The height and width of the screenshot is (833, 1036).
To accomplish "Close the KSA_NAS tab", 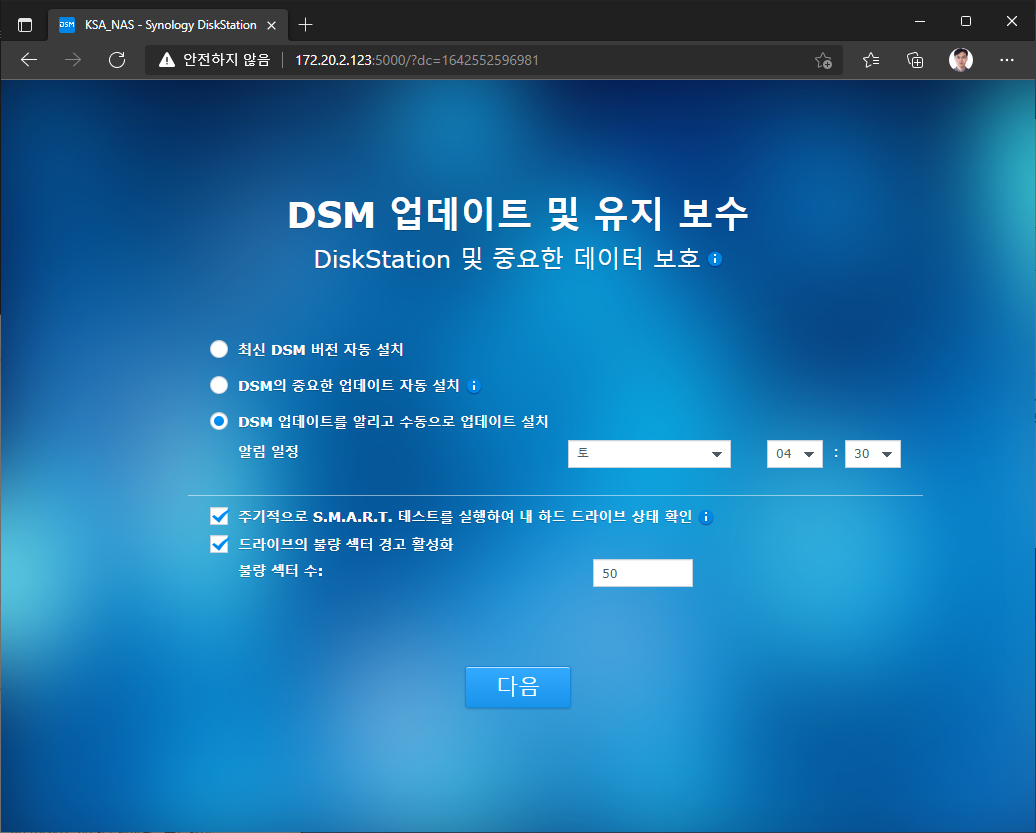I will pos(272,25).
